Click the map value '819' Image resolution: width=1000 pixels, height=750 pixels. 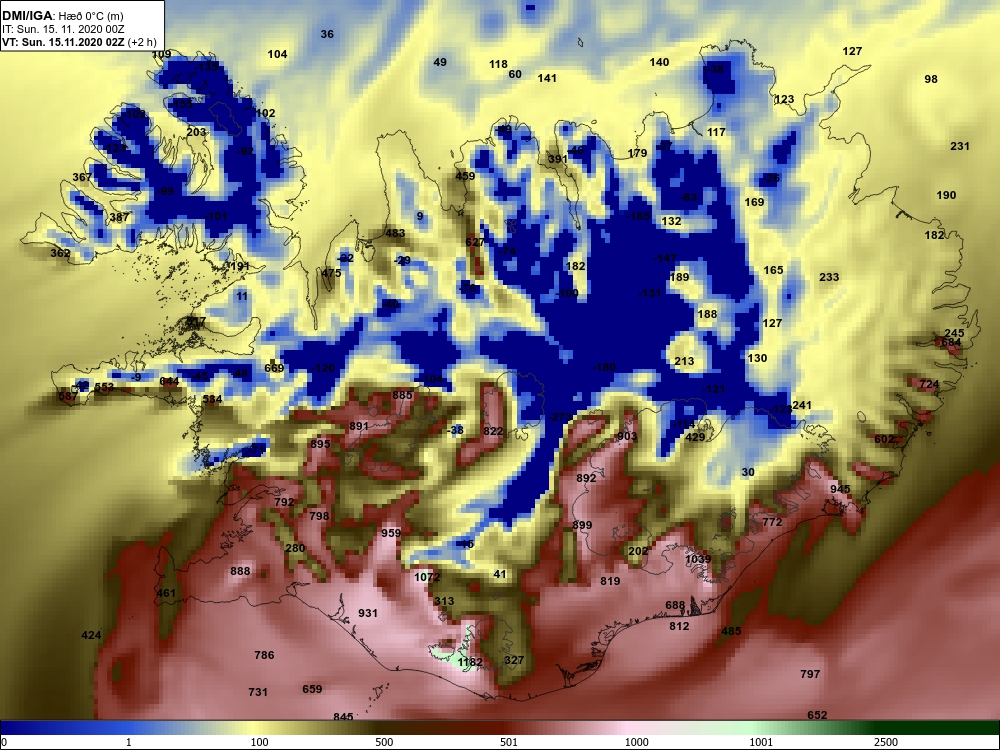point(610,581)
